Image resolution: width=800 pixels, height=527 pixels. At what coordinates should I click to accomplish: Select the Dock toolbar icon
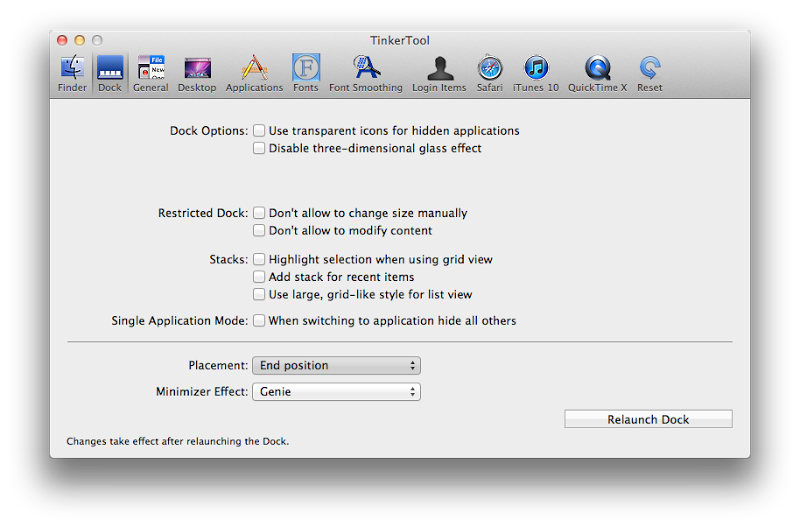(110, 74)
